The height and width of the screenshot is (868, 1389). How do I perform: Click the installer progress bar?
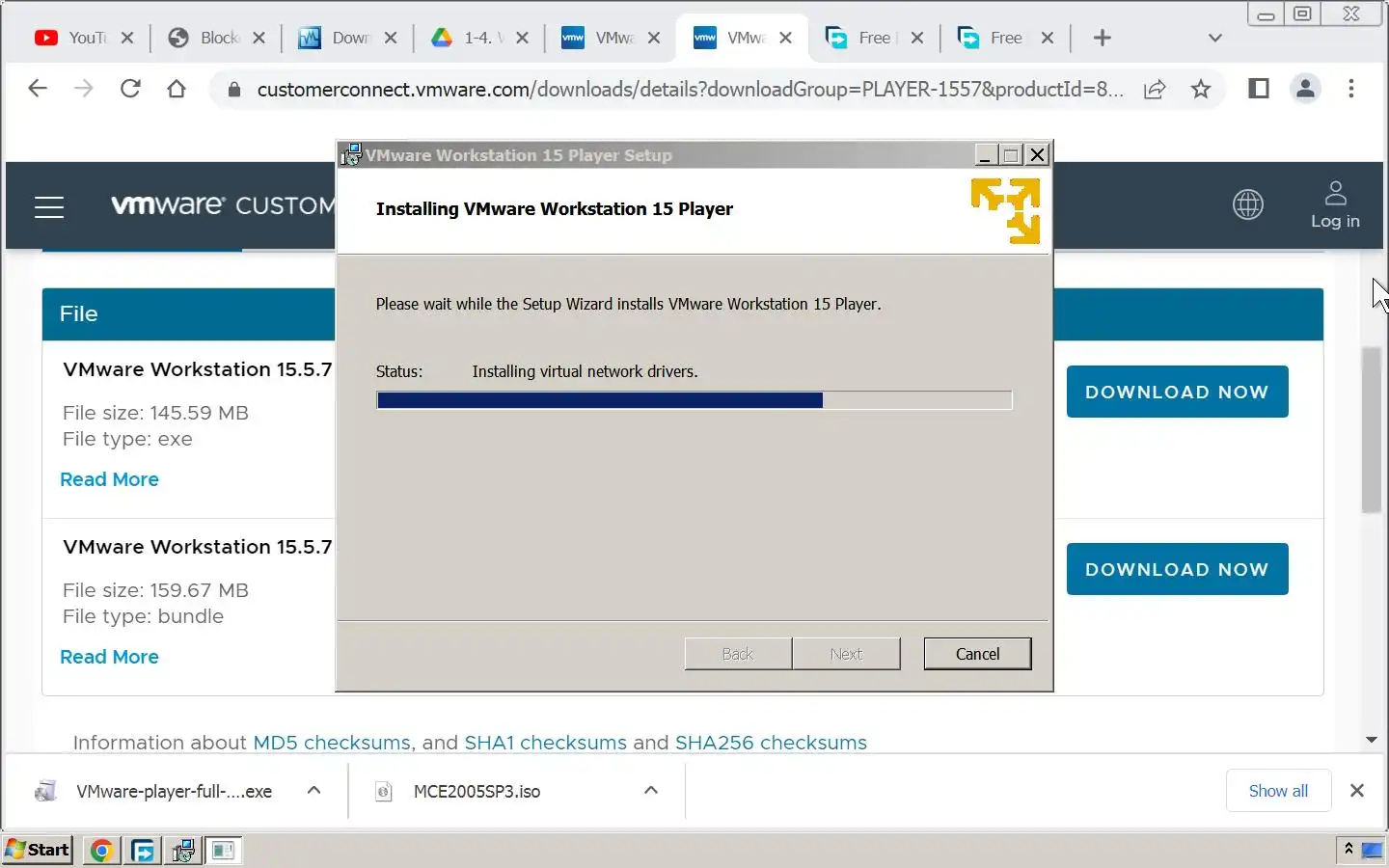click(x=694, y=400)
